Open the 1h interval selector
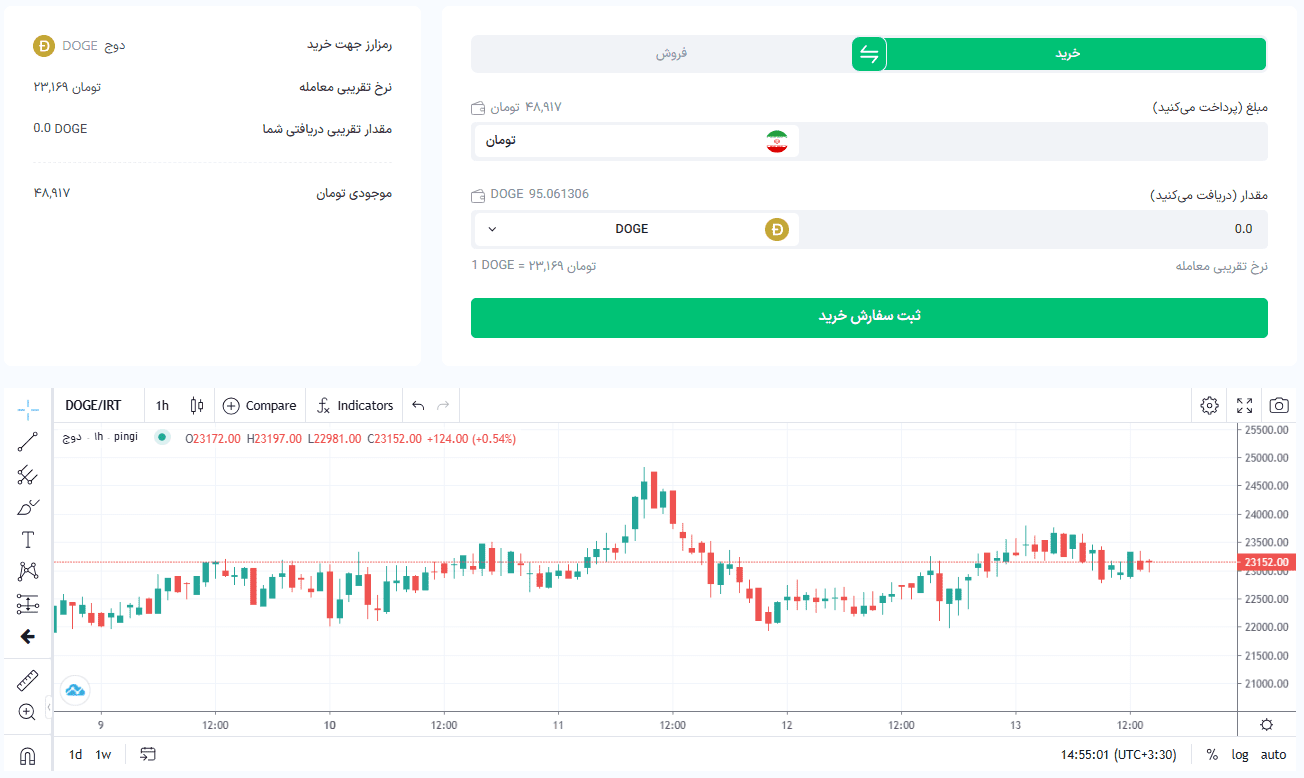 tap(162, 405)
